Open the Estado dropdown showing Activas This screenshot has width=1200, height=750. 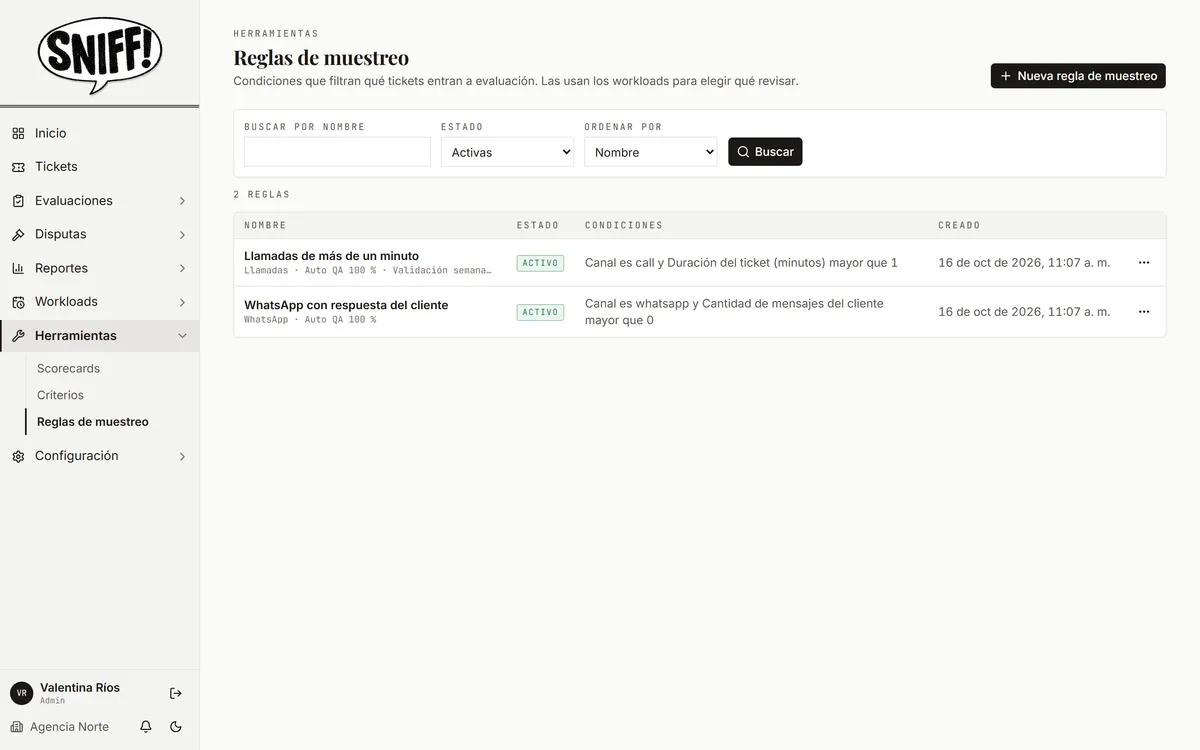tap(507, 152)
